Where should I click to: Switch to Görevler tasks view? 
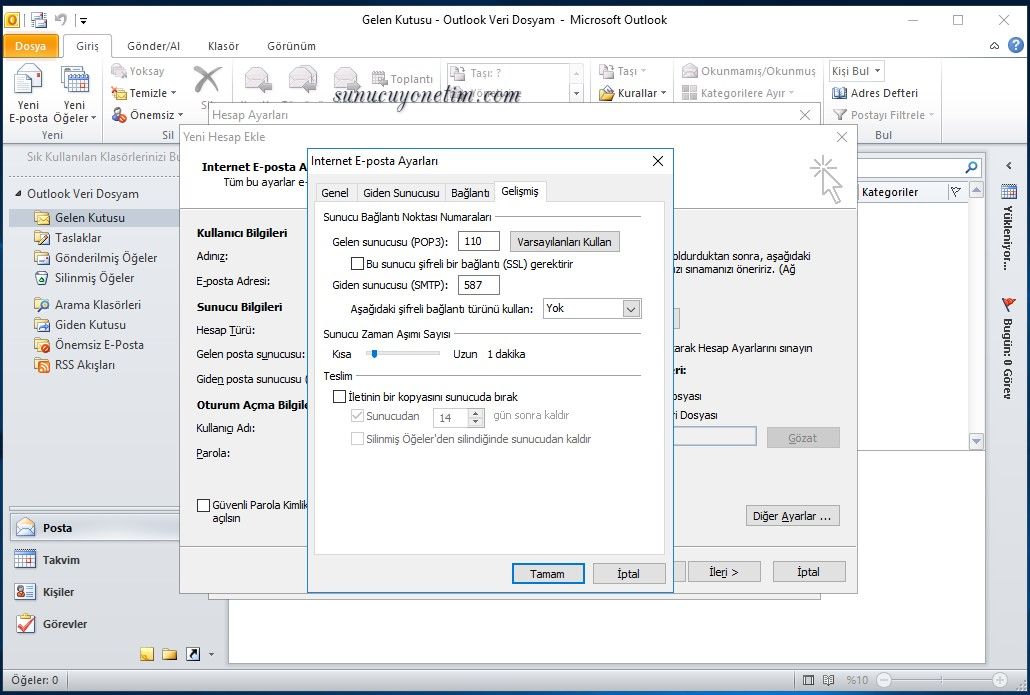click(95, 624)
